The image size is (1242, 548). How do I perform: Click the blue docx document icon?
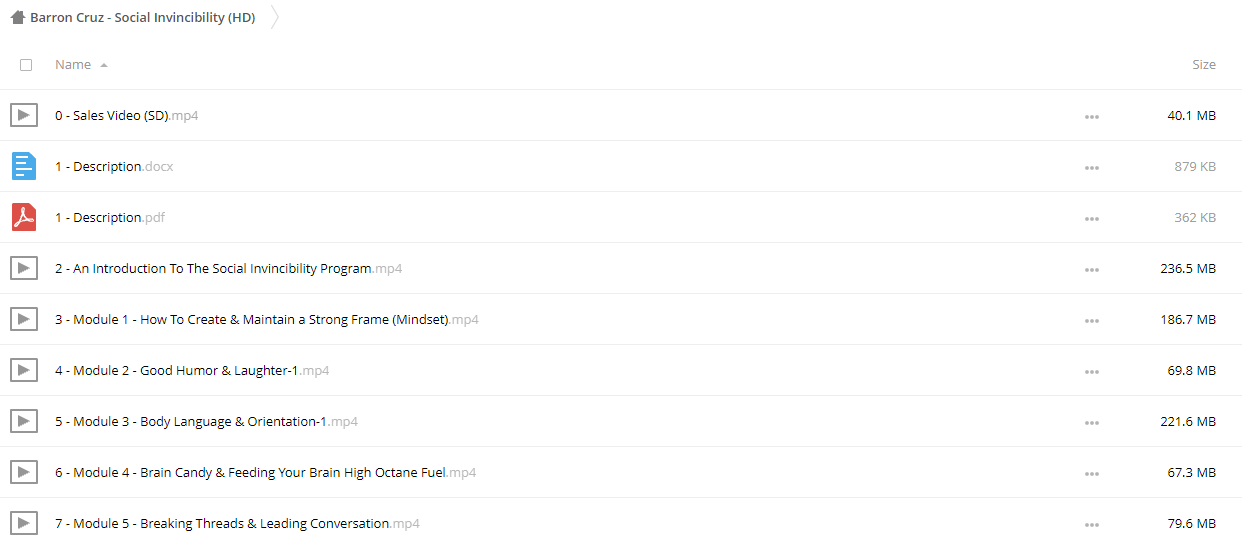point(24,166)
